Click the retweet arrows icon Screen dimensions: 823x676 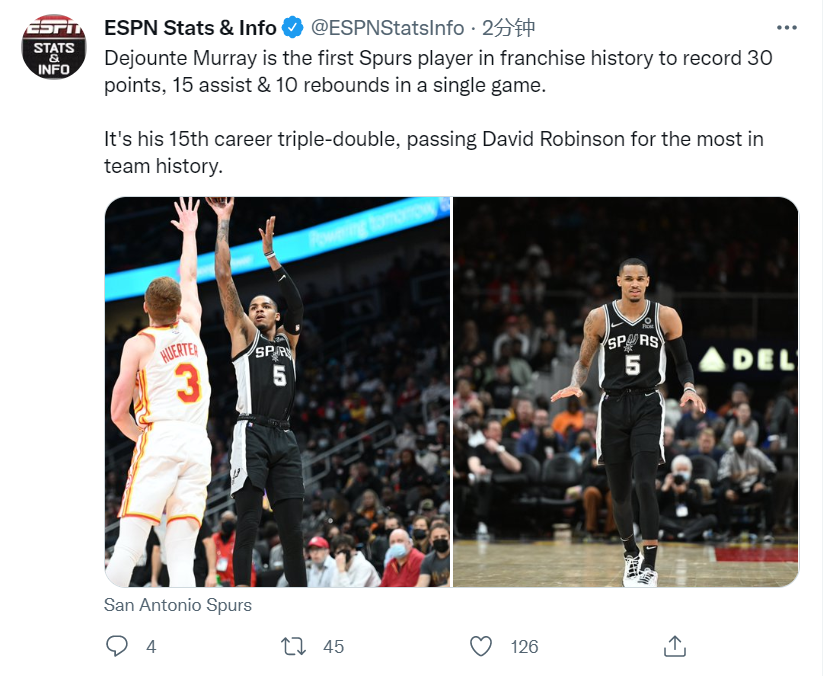[293, 646]
